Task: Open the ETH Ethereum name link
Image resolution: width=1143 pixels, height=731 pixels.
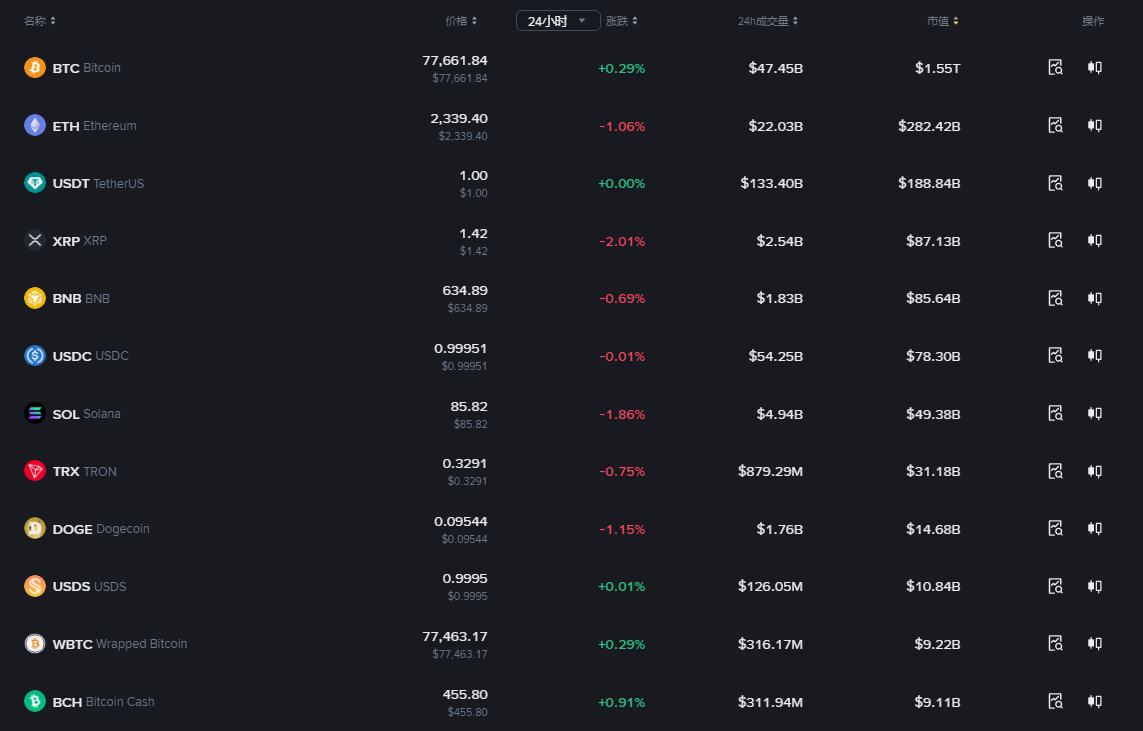Action: 94,126
